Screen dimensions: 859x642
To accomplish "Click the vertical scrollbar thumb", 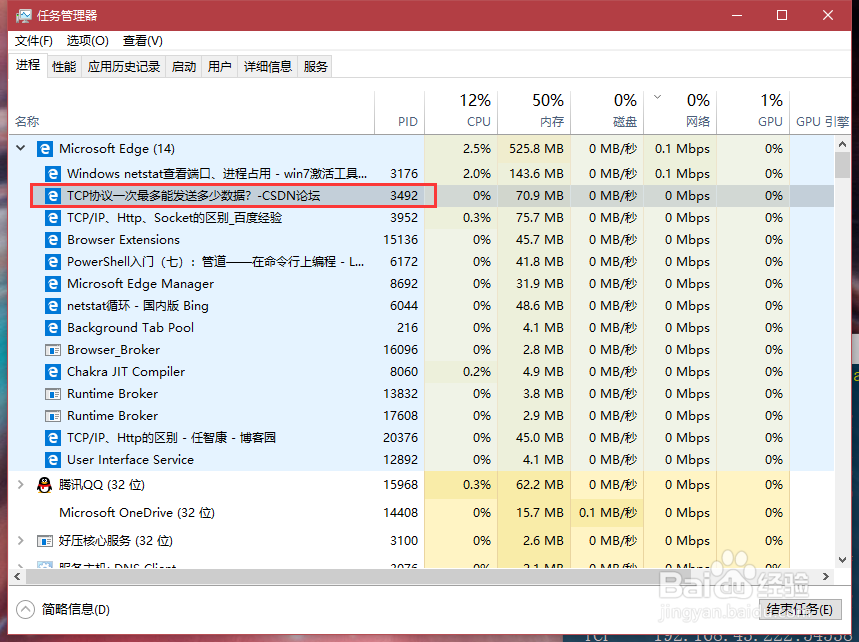I will [x=842, y=165].
